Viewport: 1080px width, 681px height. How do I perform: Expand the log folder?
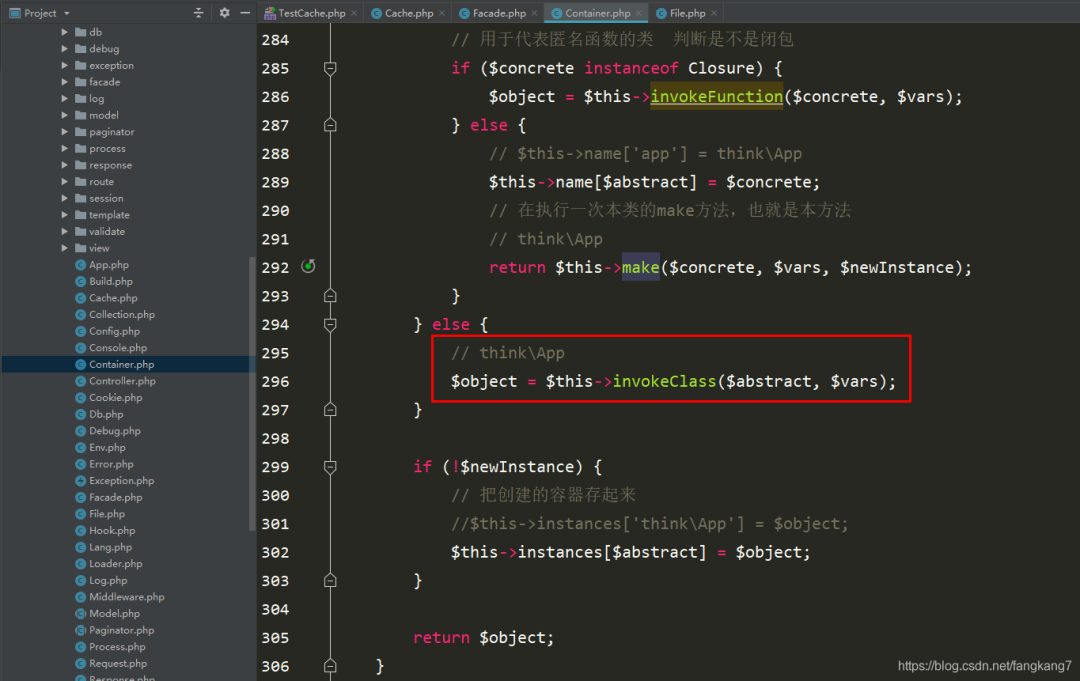click(x=64, y=98)
